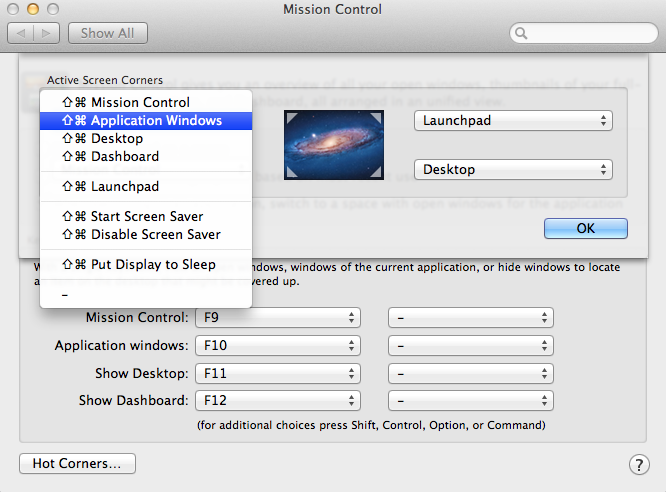
Task: Click the galaxy screen preview thumbnail
Action: (x=334, y=145)
